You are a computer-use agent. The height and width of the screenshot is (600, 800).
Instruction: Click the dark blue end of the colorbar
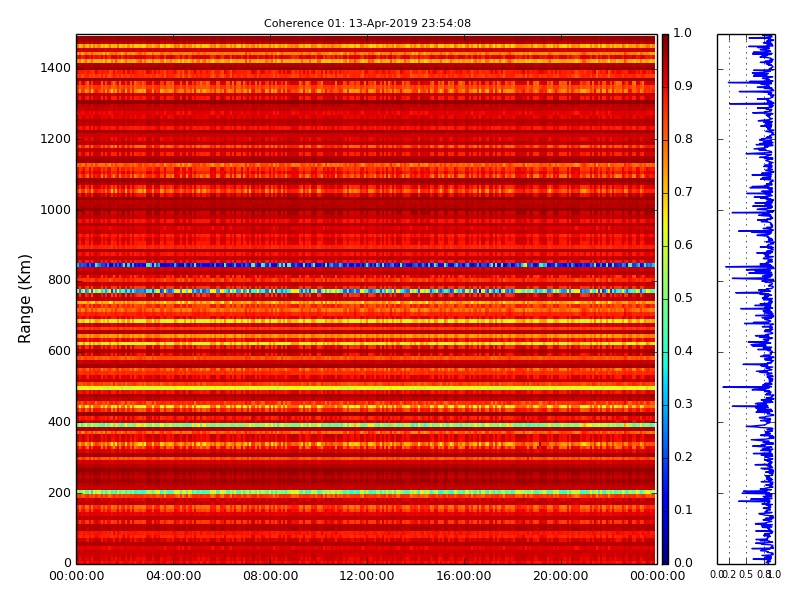665,553
